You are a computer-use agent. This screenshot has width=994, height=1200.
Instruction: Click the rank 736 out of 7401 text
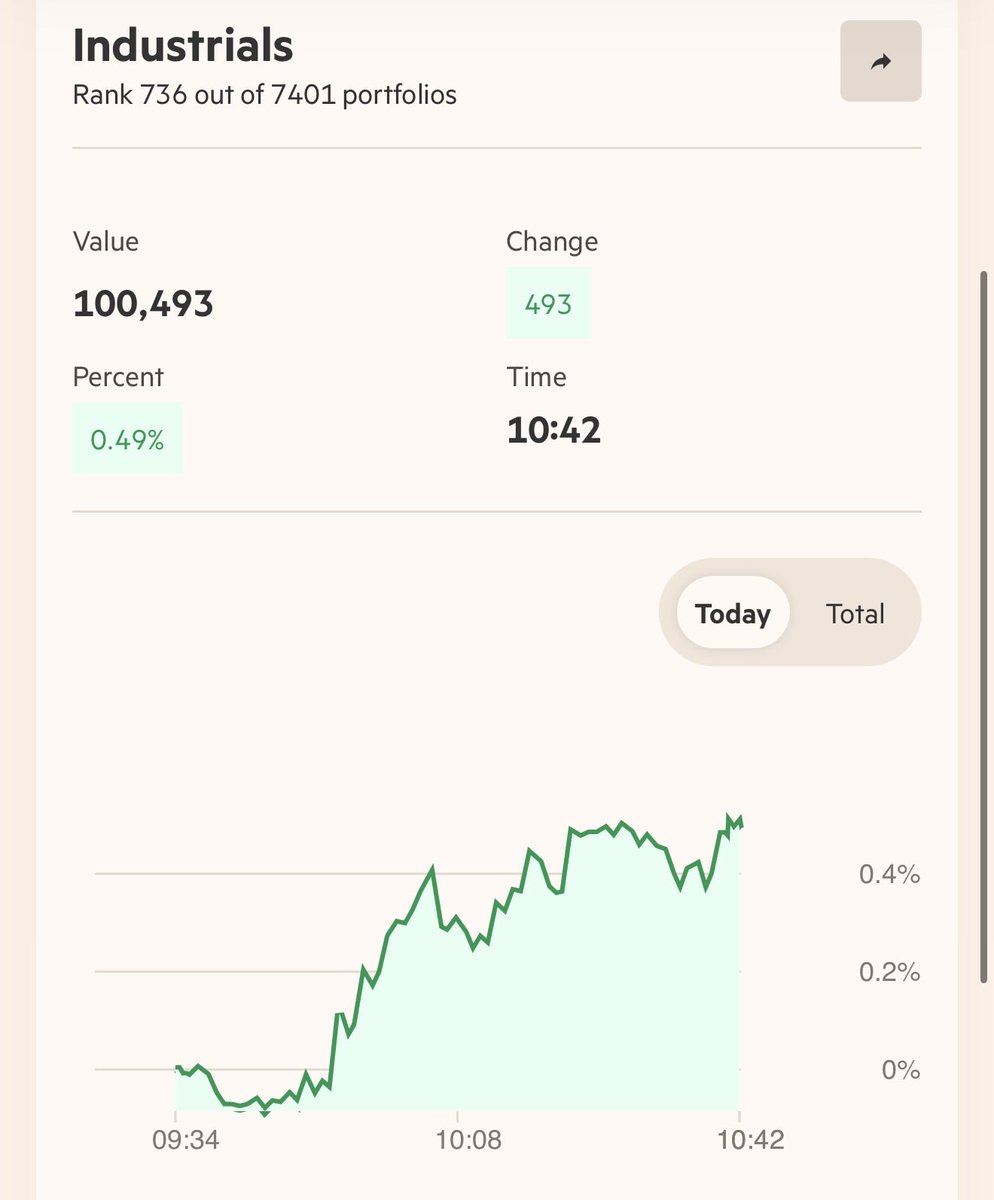(265, 96)
